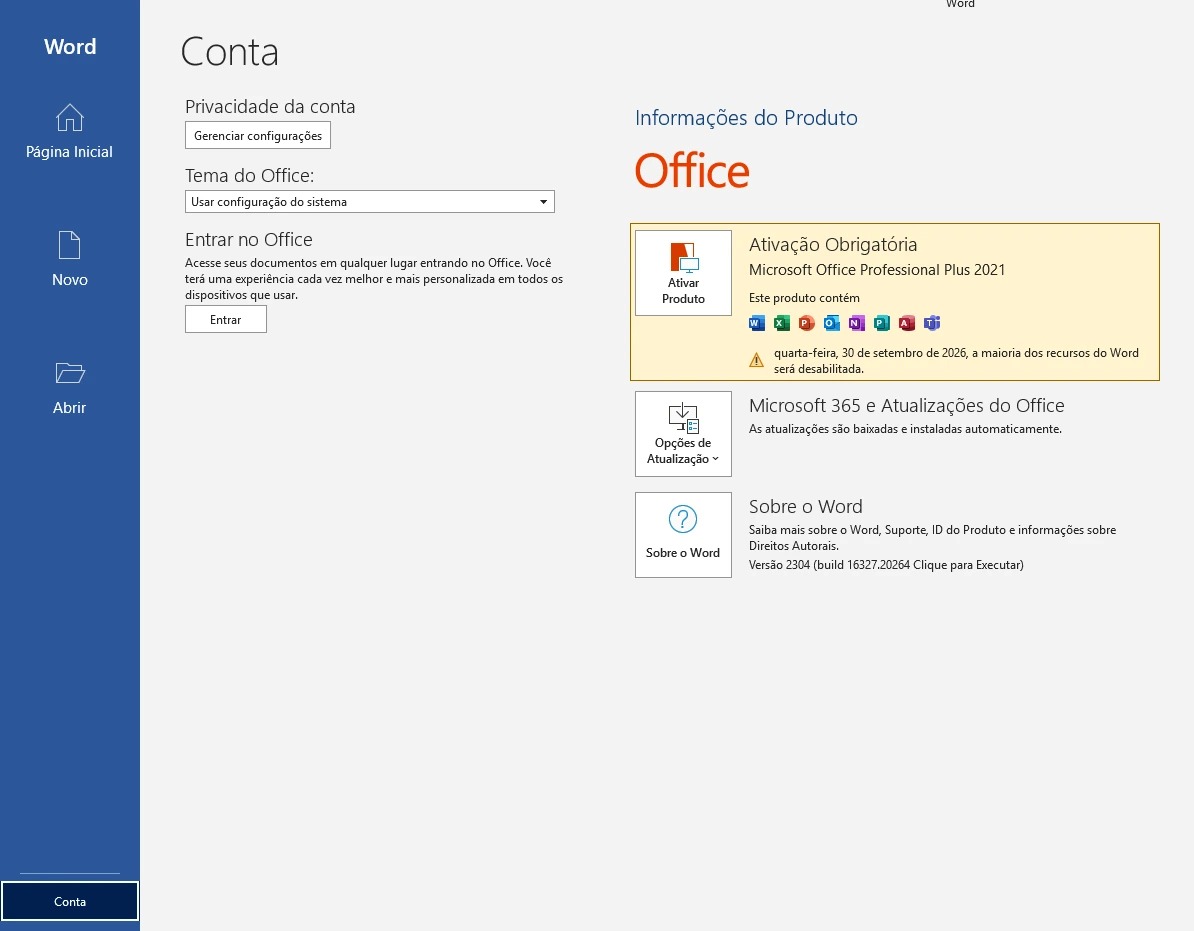This screenshot has height=931, width=1194.
Task: Click the Ativar Produto button
Action: [x=683, y=273]
